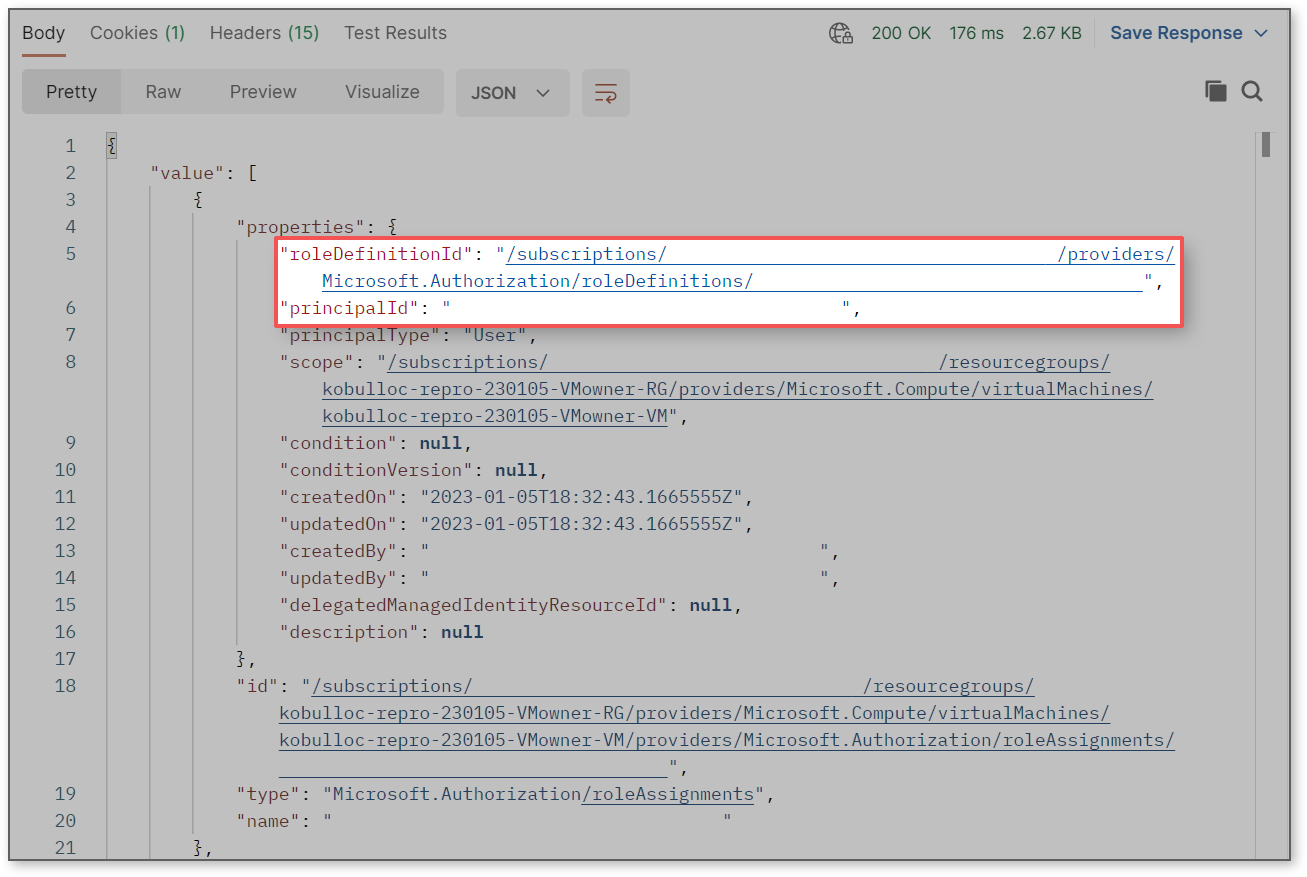The image size is (1307, 877).
Task: Select Raw view mode
Action: (163, 92)
